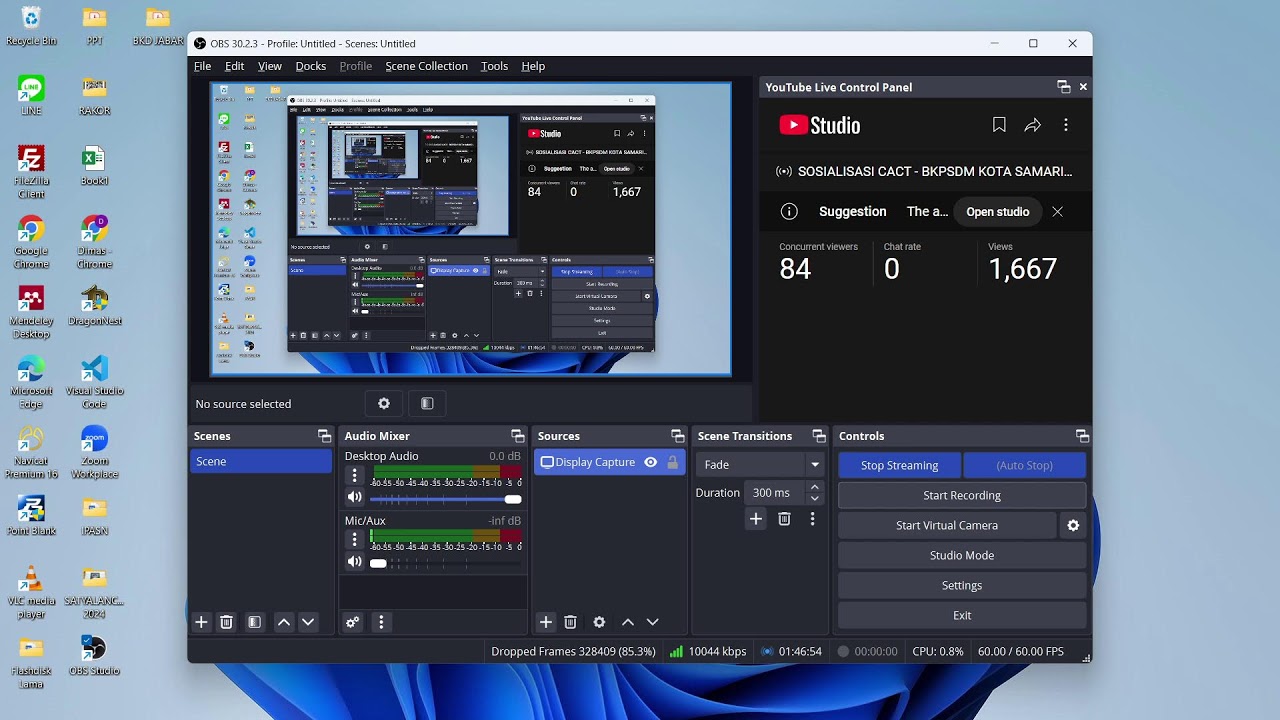Open virtual camera settings gear
The image size is (1280, 720).
pyautogui.click(x=1073, y=525)
